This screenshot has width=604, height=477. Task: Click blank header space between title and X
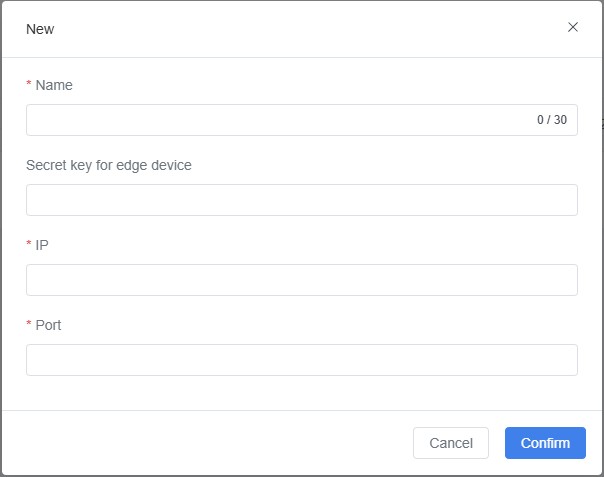[x=300, y=29]
